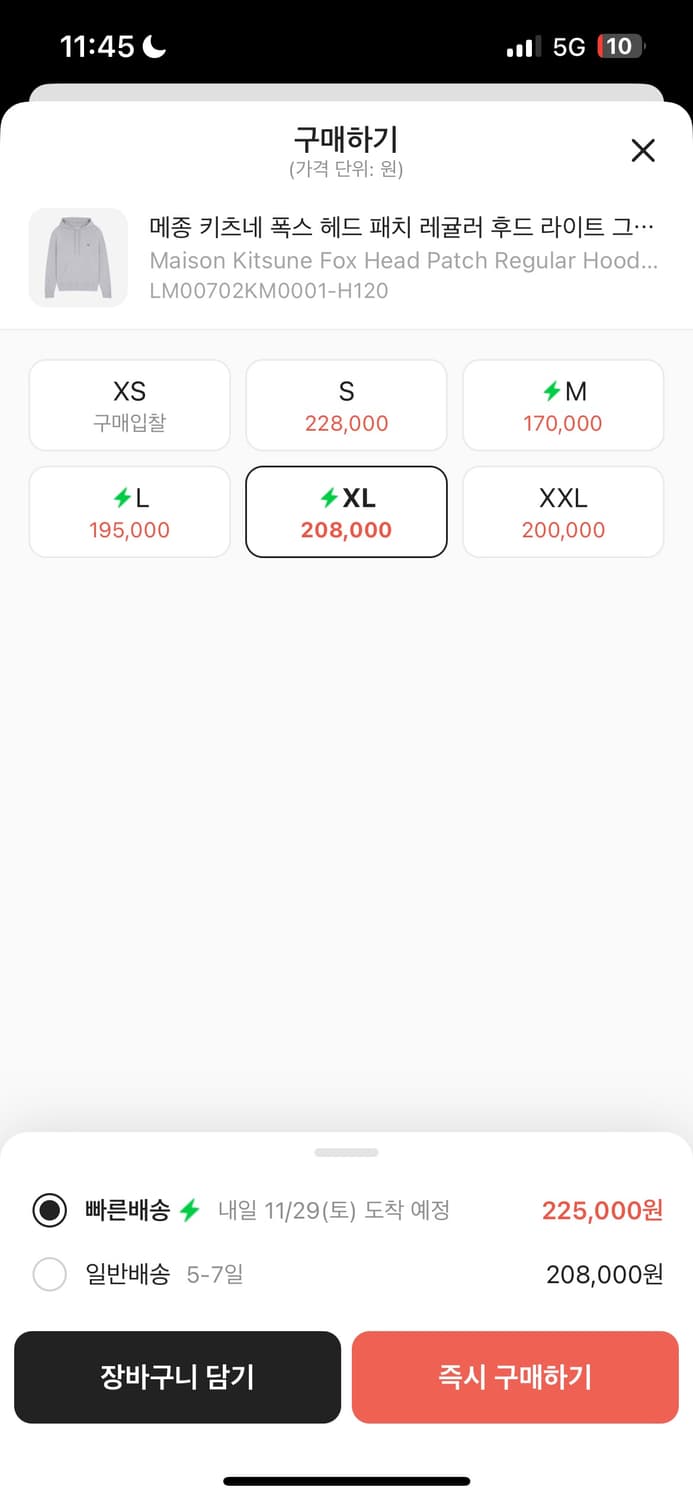Tap the lightning icon on size L
The height and width of the screenshot is (1500, 693).
(123, 498)
